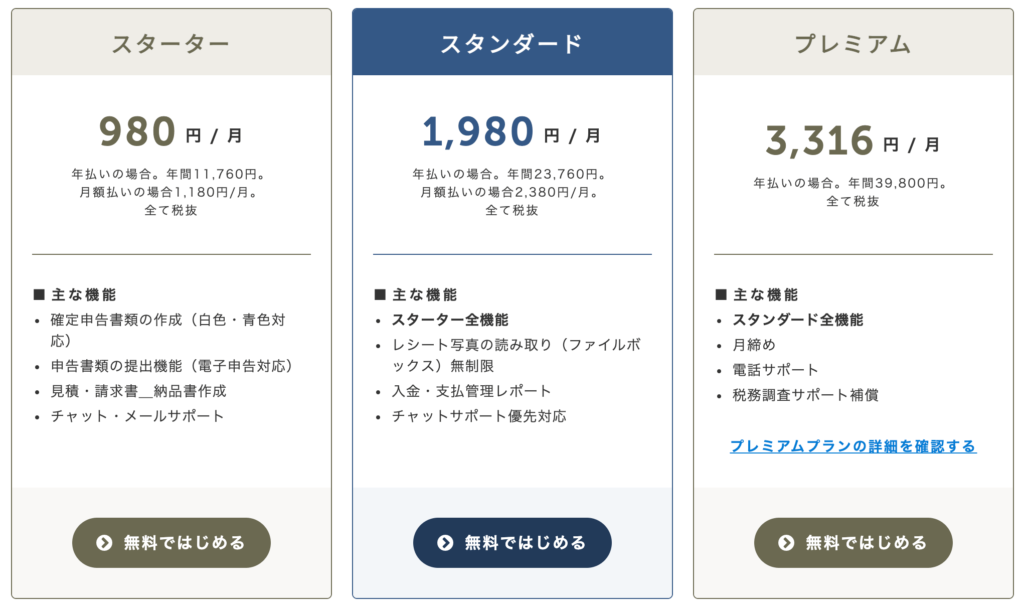1024x607 pixels.
Task: Click the チャット・メールサポート feature item
Action: [138, 416]
